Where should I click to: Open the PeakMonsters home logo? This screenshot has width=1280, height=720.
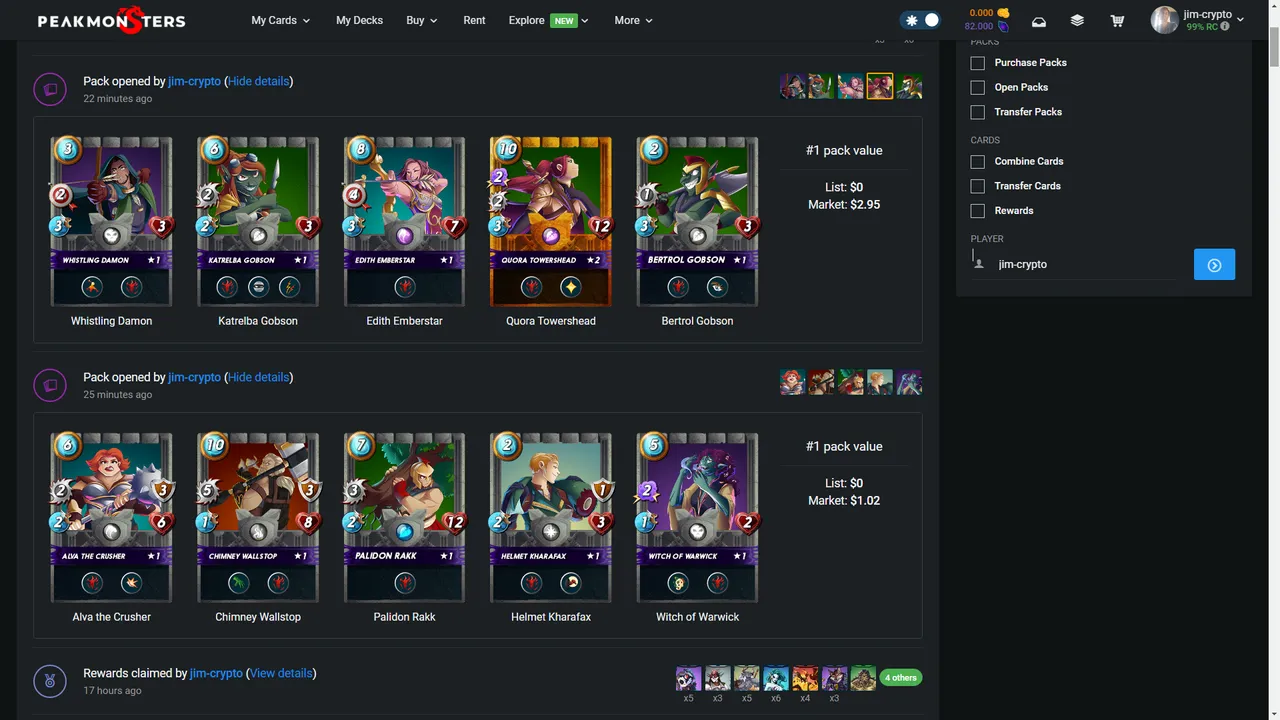tap(111, 20)
